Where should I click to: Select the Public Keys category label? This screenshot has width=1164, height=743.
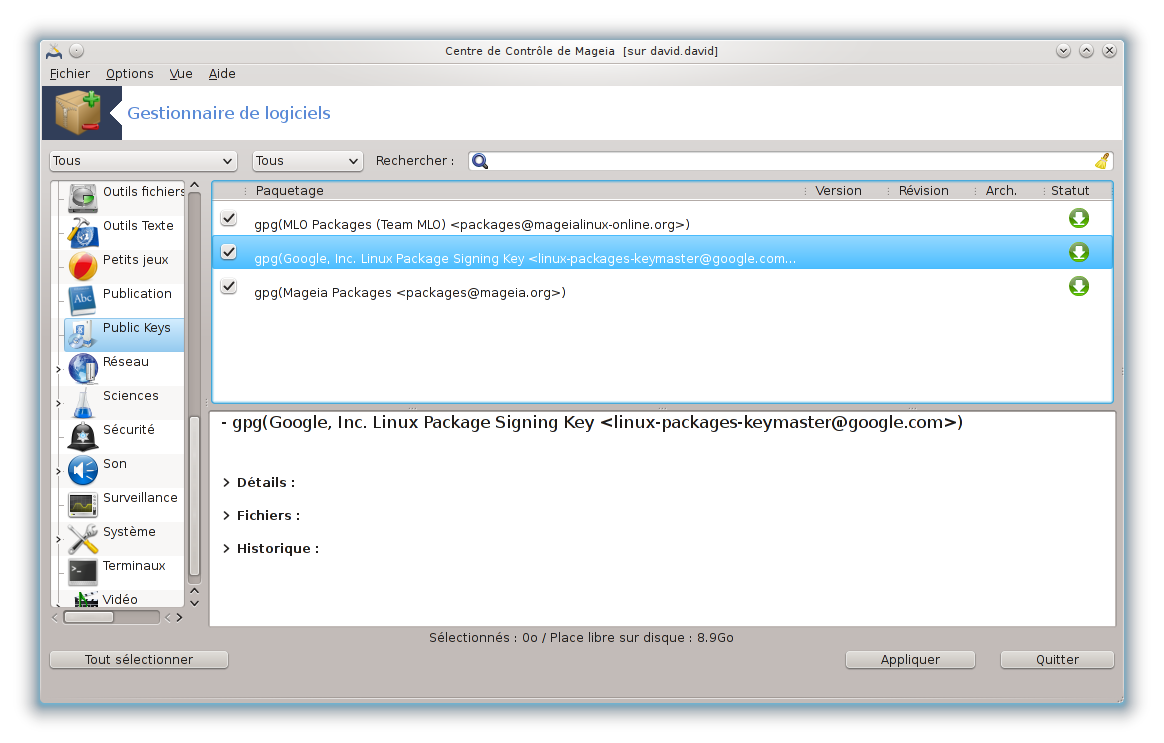click(137, 327)
